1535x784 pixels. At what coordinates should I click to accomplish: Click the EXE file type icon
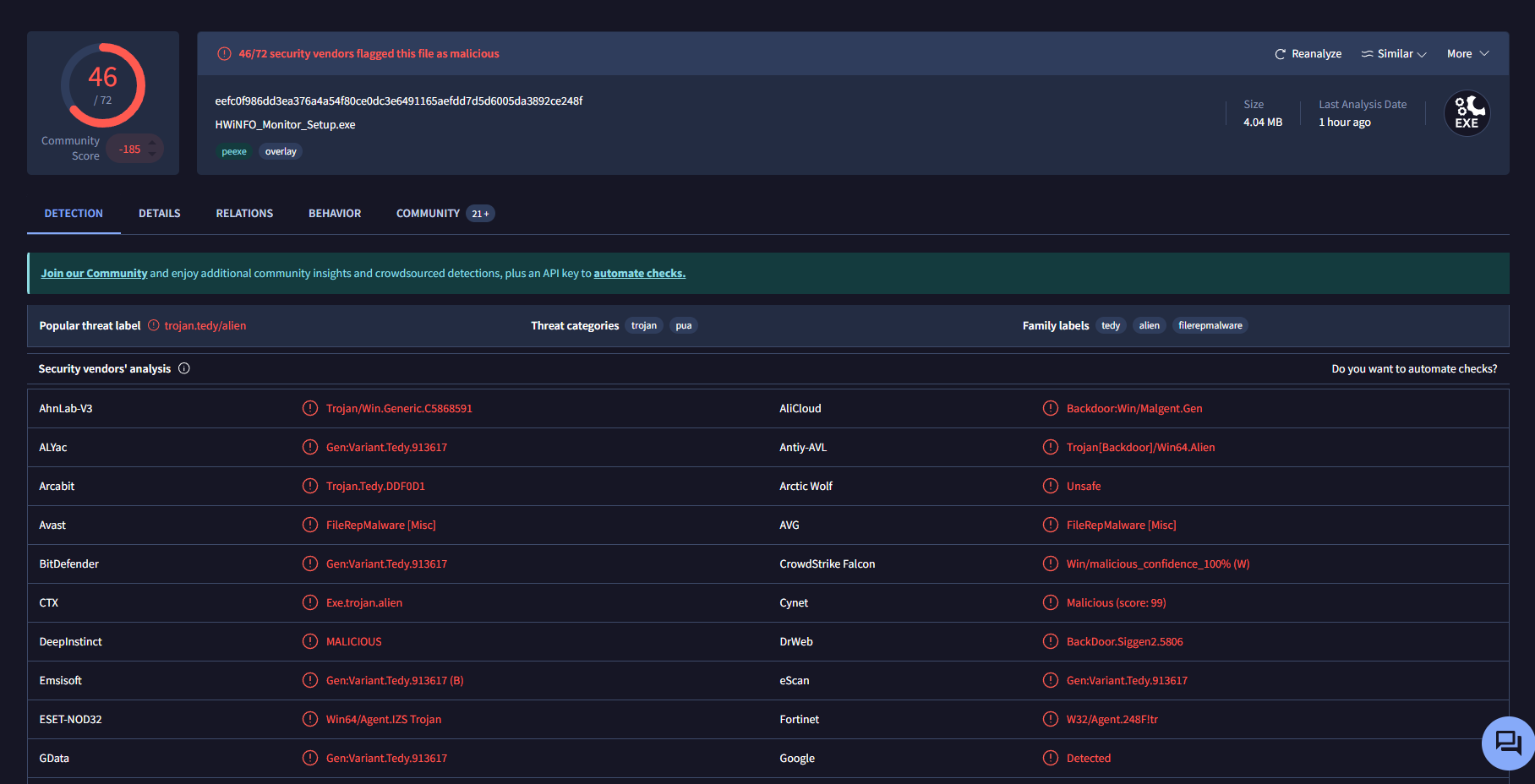1467,113
